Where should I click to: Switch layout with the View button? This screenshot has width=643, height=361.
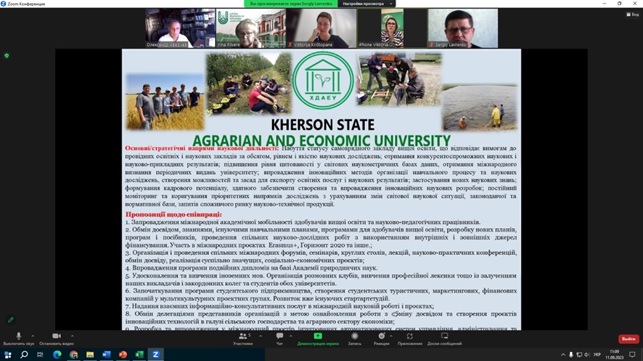[633, 14]
